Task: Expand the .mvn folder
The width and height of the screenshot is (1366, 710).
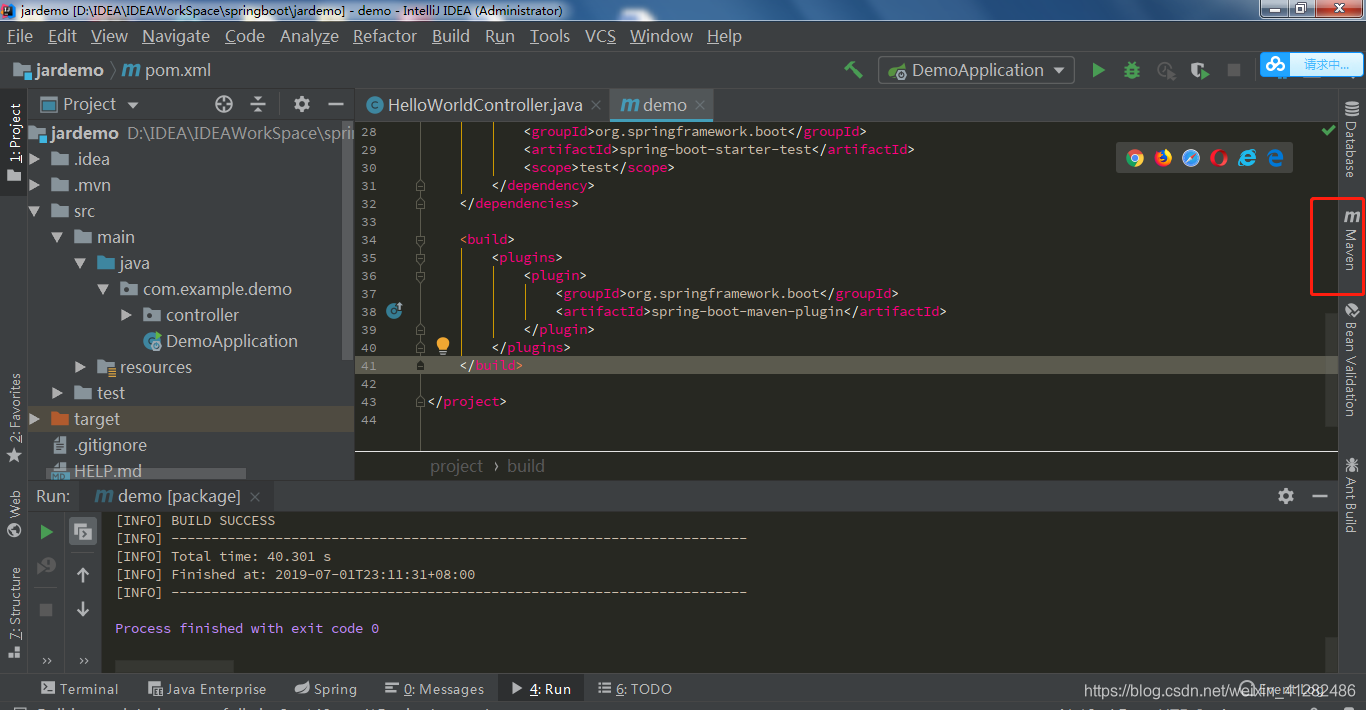Action: click(x=35, y=185)
